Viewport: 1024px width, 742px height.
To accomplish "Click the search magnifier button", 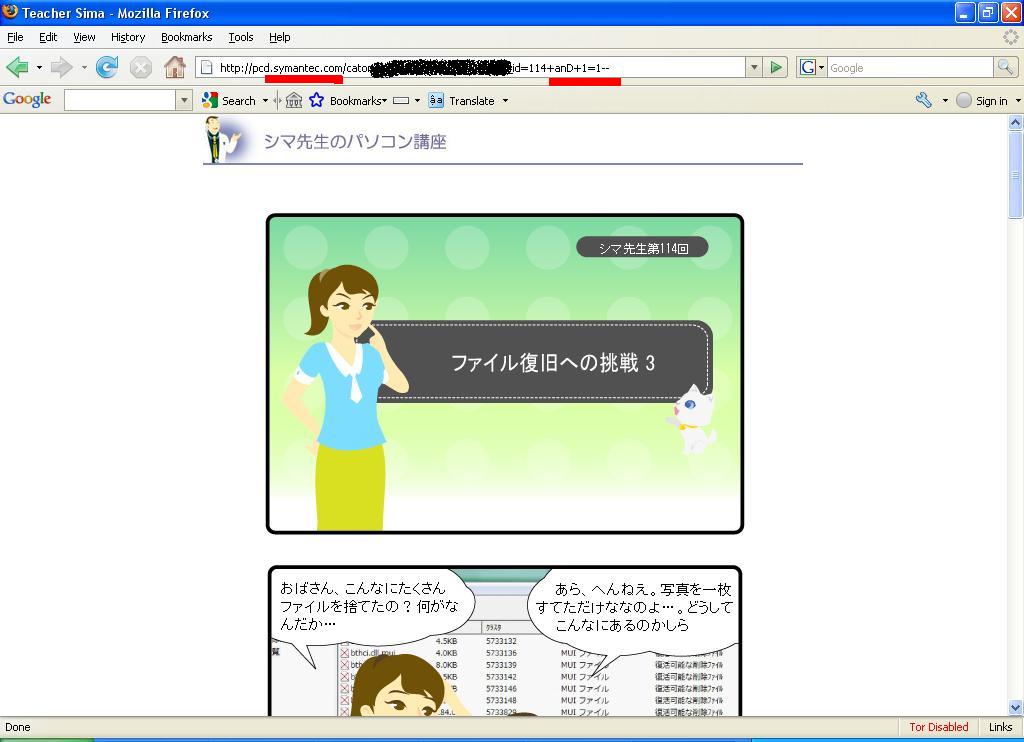I will click(1005, 67).
